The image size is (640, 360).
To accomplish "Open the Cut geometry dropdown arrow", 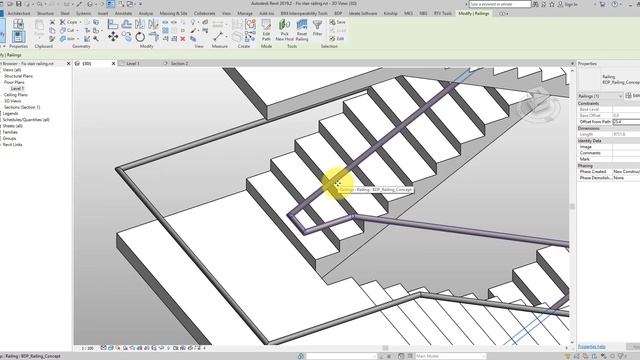I will pyautogui.click(x=78, y=30).
